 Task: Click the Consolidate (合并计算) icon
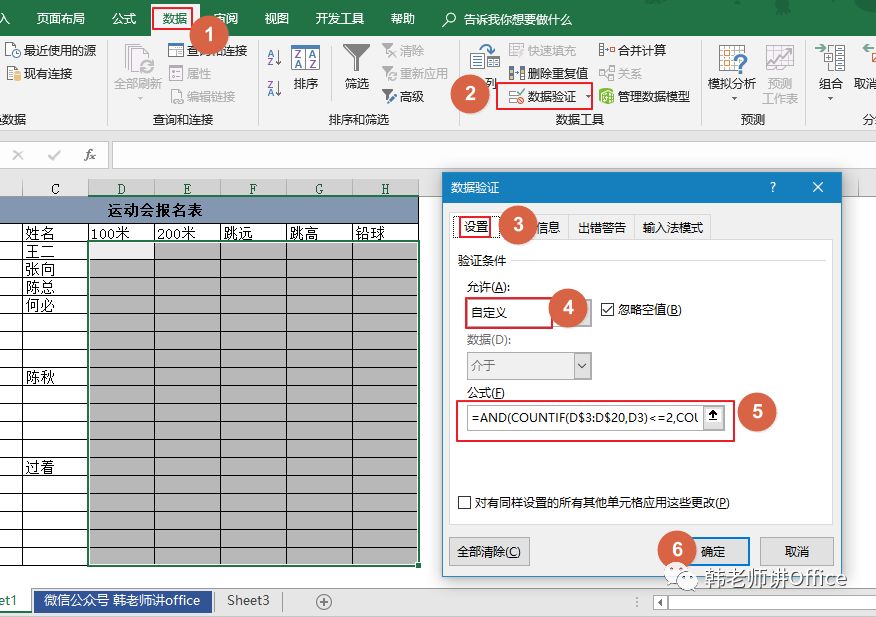(606, 50)
